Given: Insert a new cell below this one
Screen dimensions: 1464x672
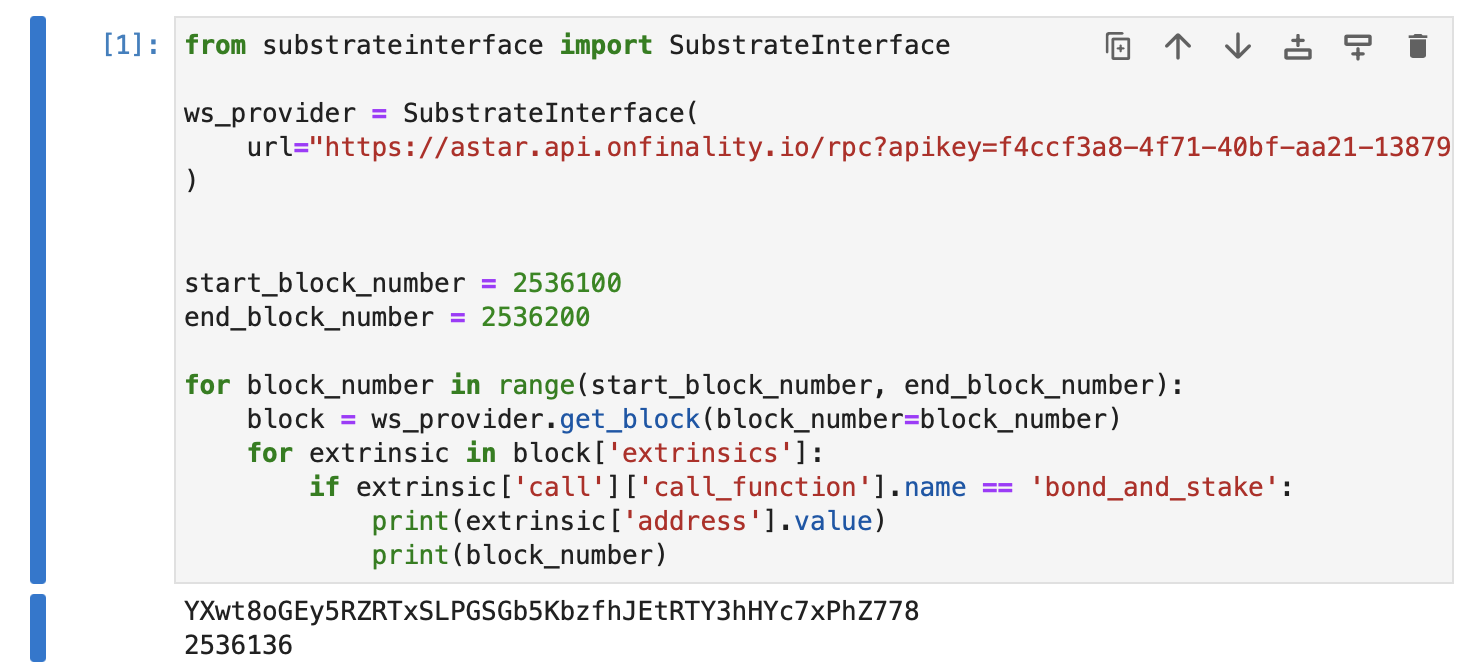Looking at the screenshot, I should pos(1357,46).
